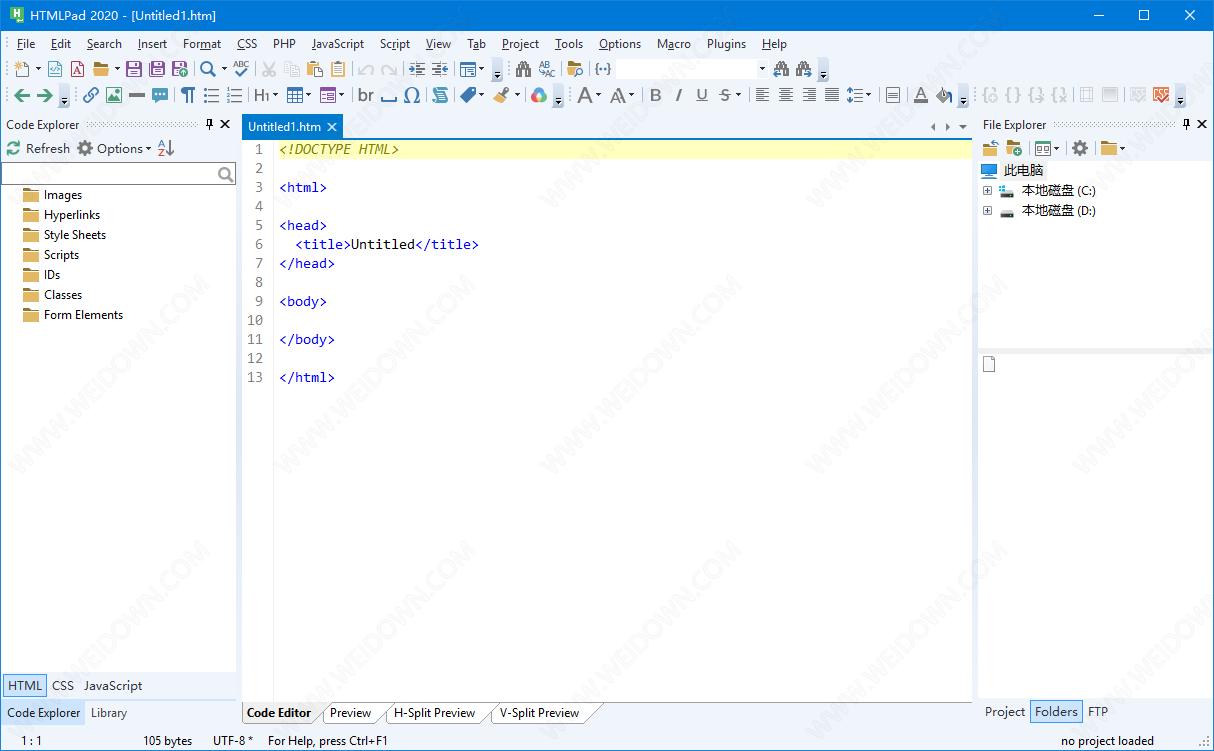Click the Insert horizontal rule icon

pyautogui.click(x=137, y=95)
